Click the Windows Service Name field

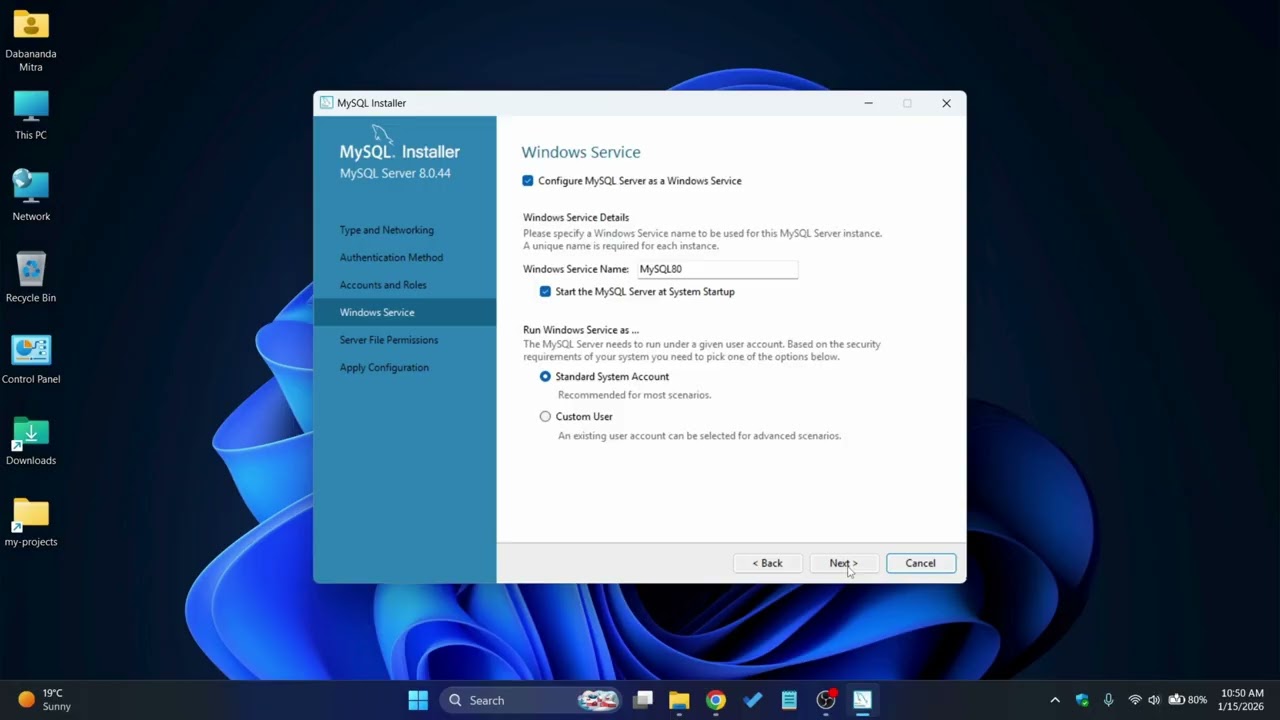click(x=717, y=269)
